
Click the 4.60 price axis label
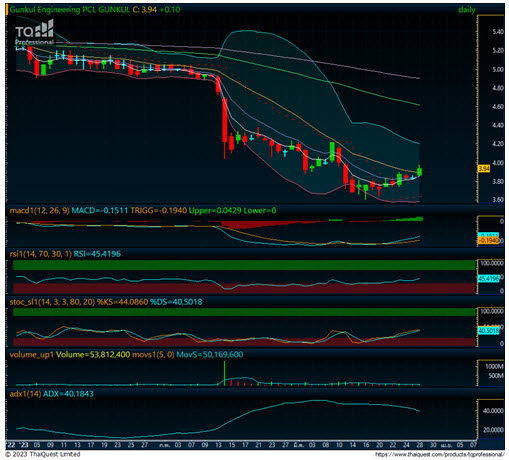click(x=498, y=107)
